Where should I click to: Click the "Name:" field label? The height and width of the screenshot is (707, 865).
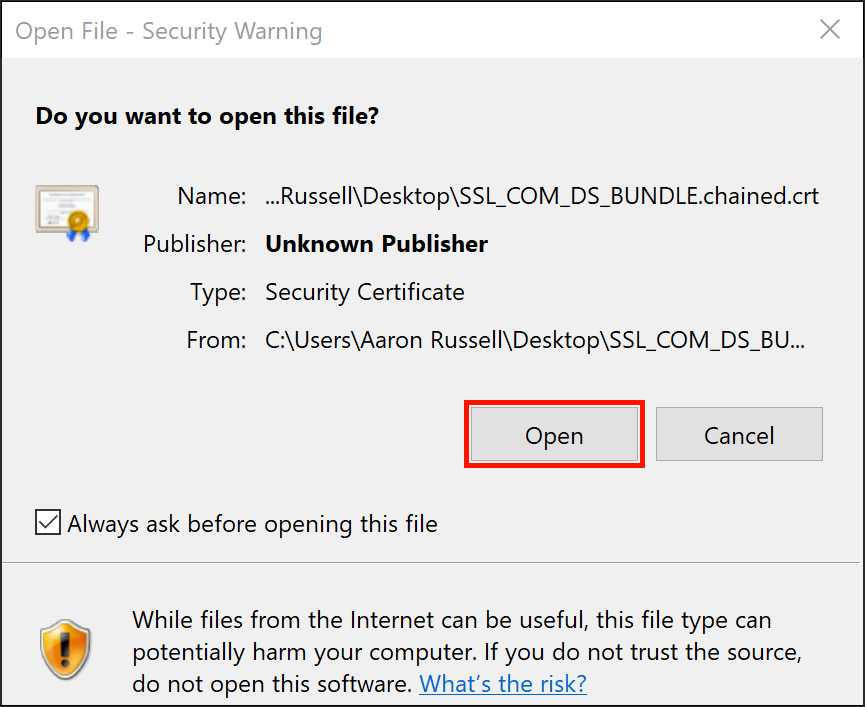212,196
